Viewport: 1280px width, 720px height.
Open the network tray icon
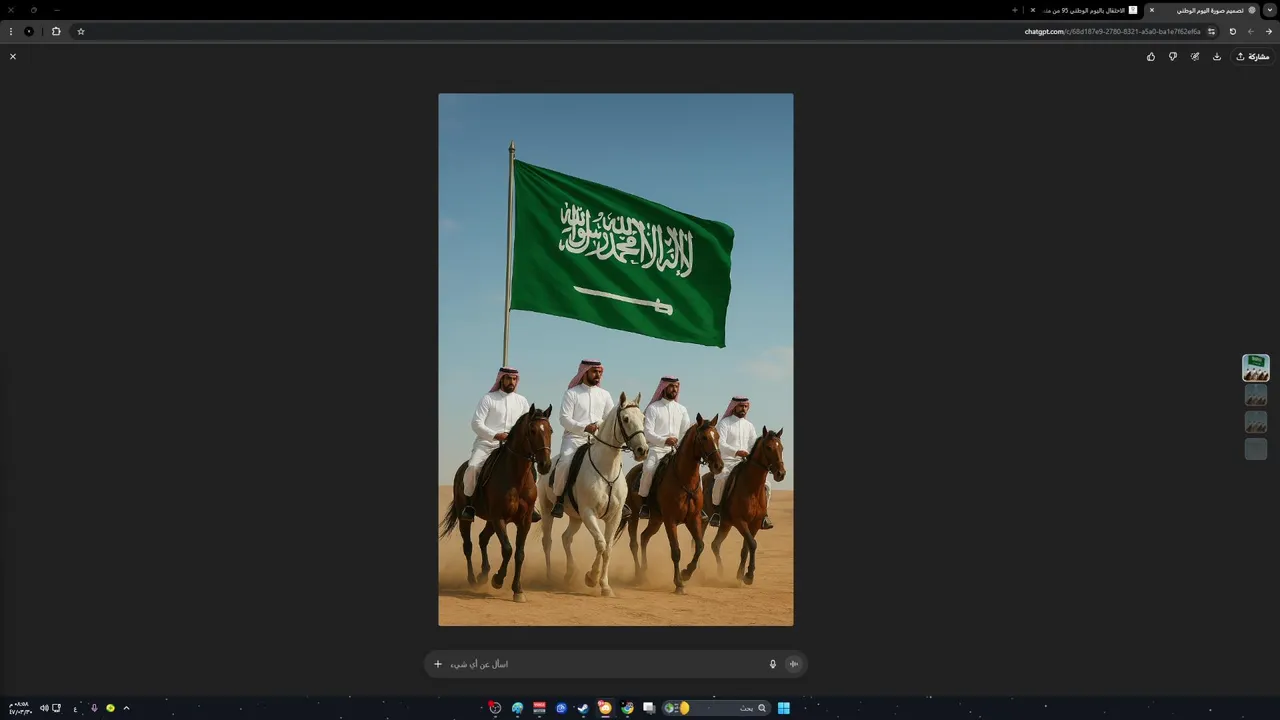coord(56,708)
